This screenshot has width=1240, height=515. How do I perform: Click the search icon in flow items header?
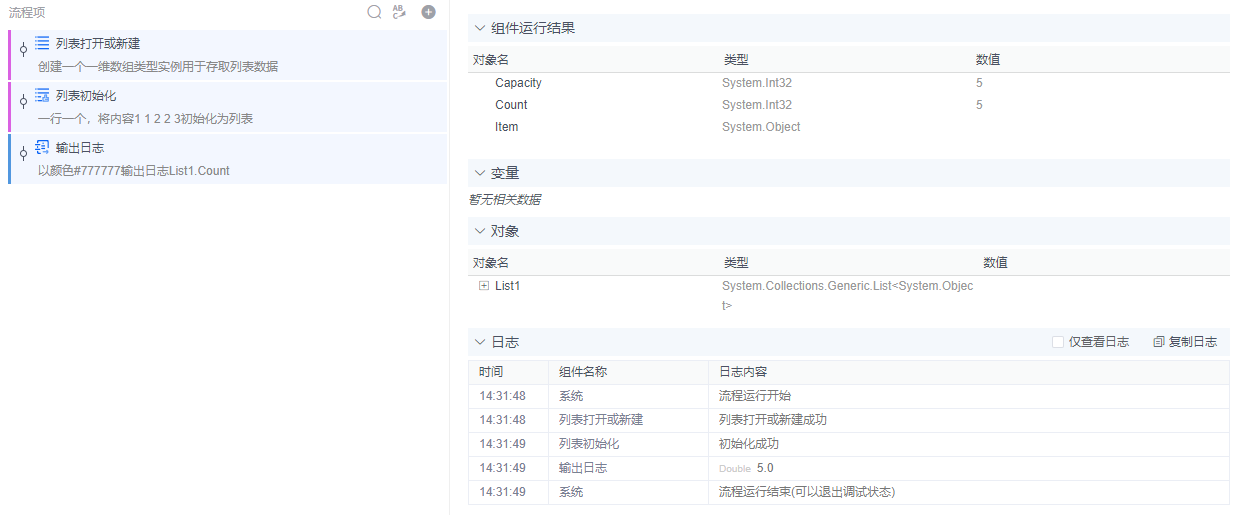(374, 12)
